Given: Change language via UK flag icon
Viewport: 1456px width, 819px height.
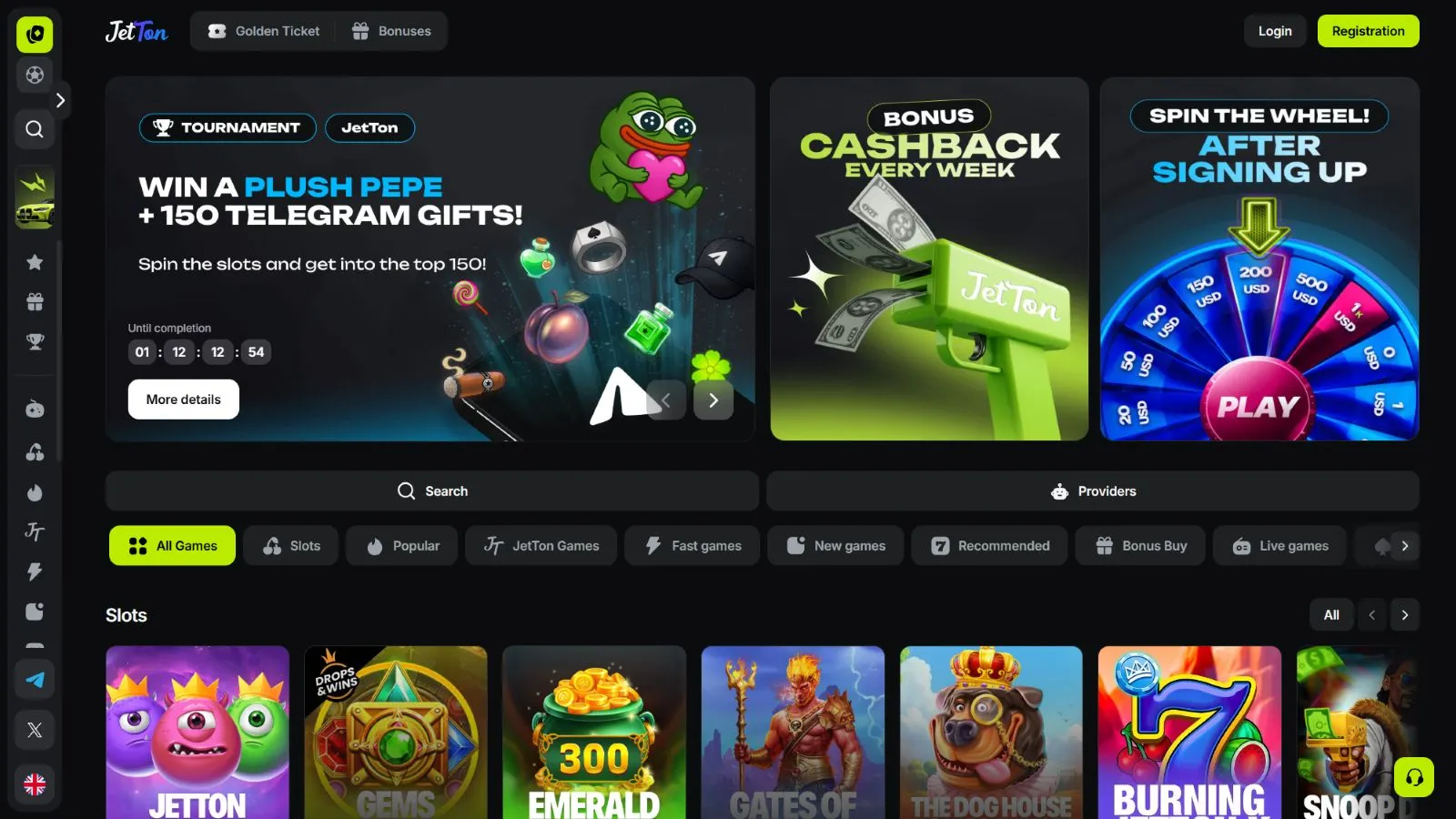Looking at the screenshot, I should pos(35,784).
